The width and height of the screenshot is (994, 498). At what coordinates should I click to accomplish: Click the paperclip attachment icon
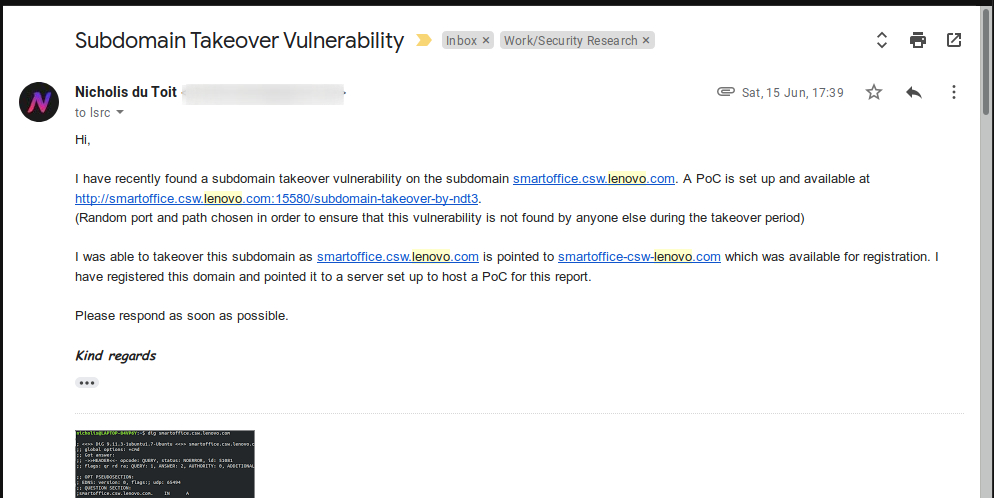[x=725, y=92]
